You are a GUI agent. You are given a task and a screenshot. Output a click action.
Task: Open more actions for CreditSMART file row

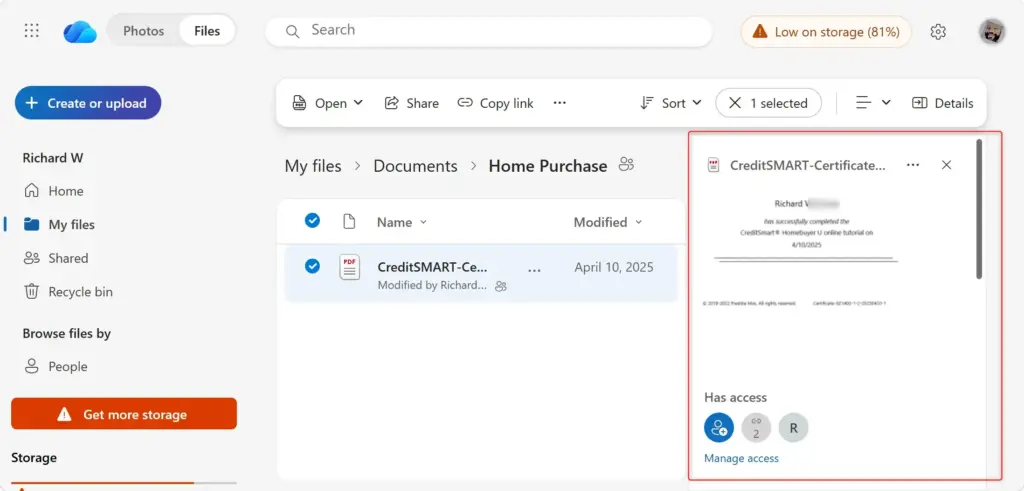pyautogui.click(x=534, y=270)
